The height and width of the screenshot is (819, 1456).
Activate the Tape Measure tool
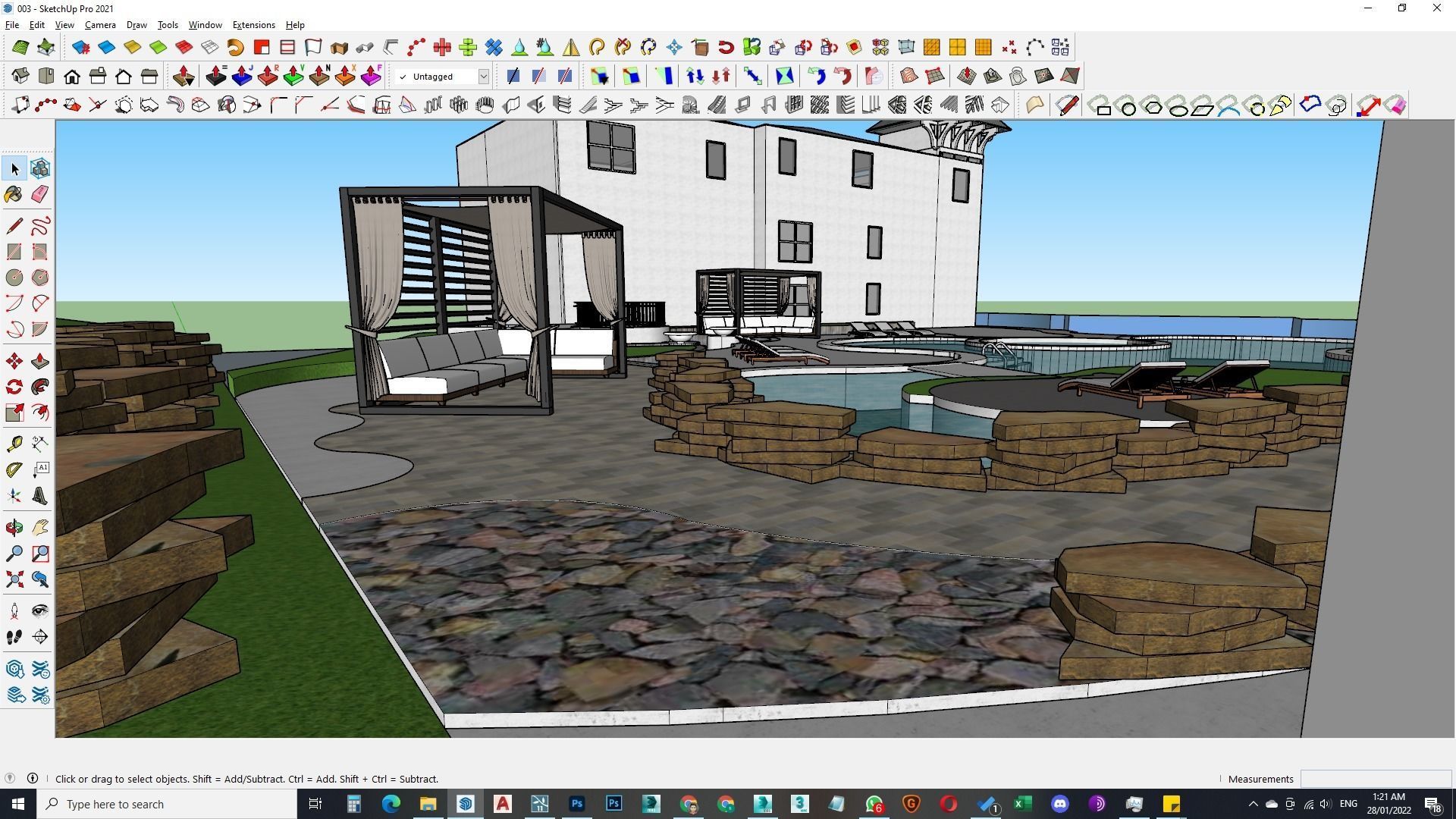click(x=14, y=444)
